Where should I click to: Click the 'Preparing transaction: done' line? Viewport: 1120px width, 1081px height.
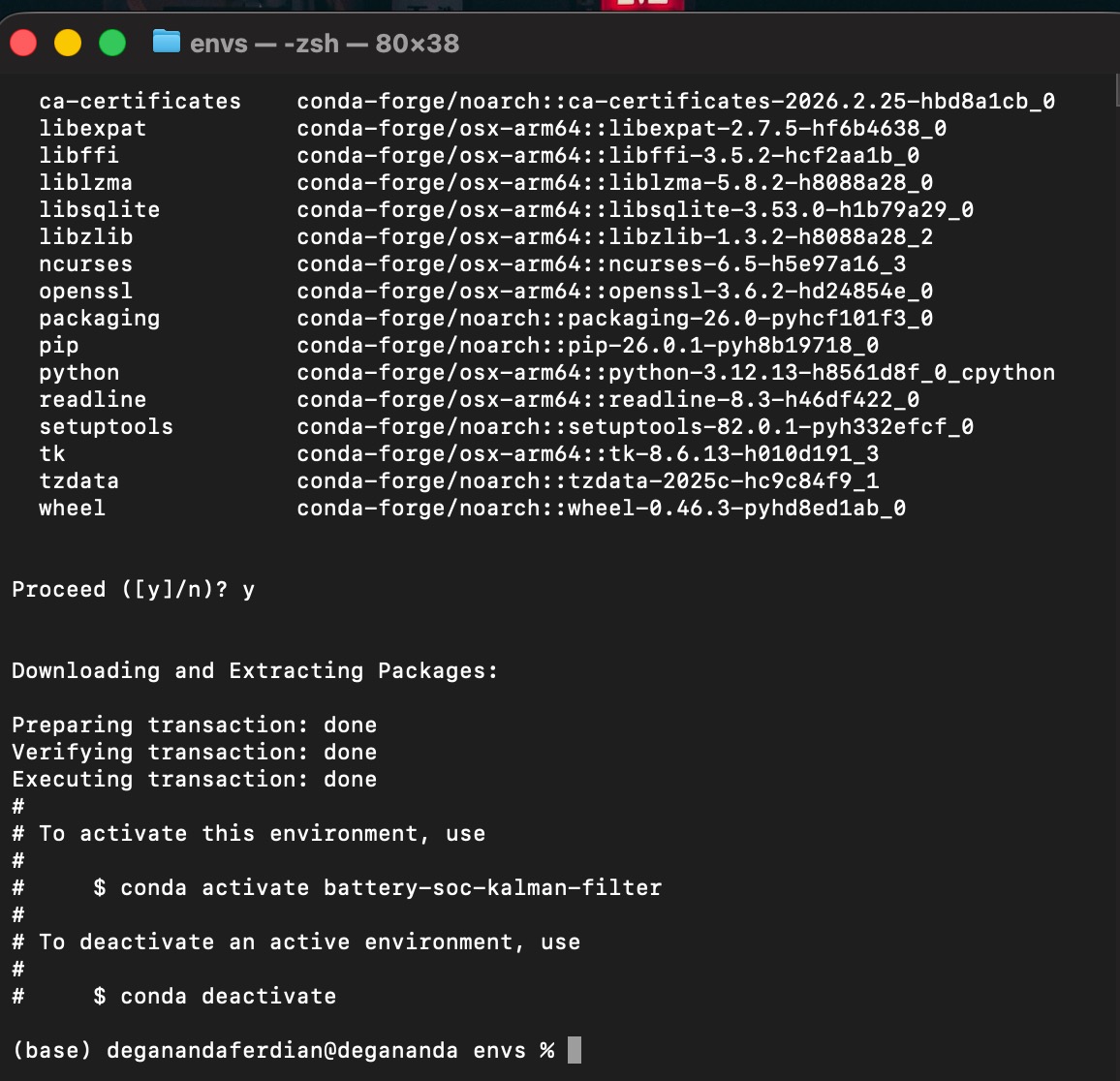tap(195, 725)
